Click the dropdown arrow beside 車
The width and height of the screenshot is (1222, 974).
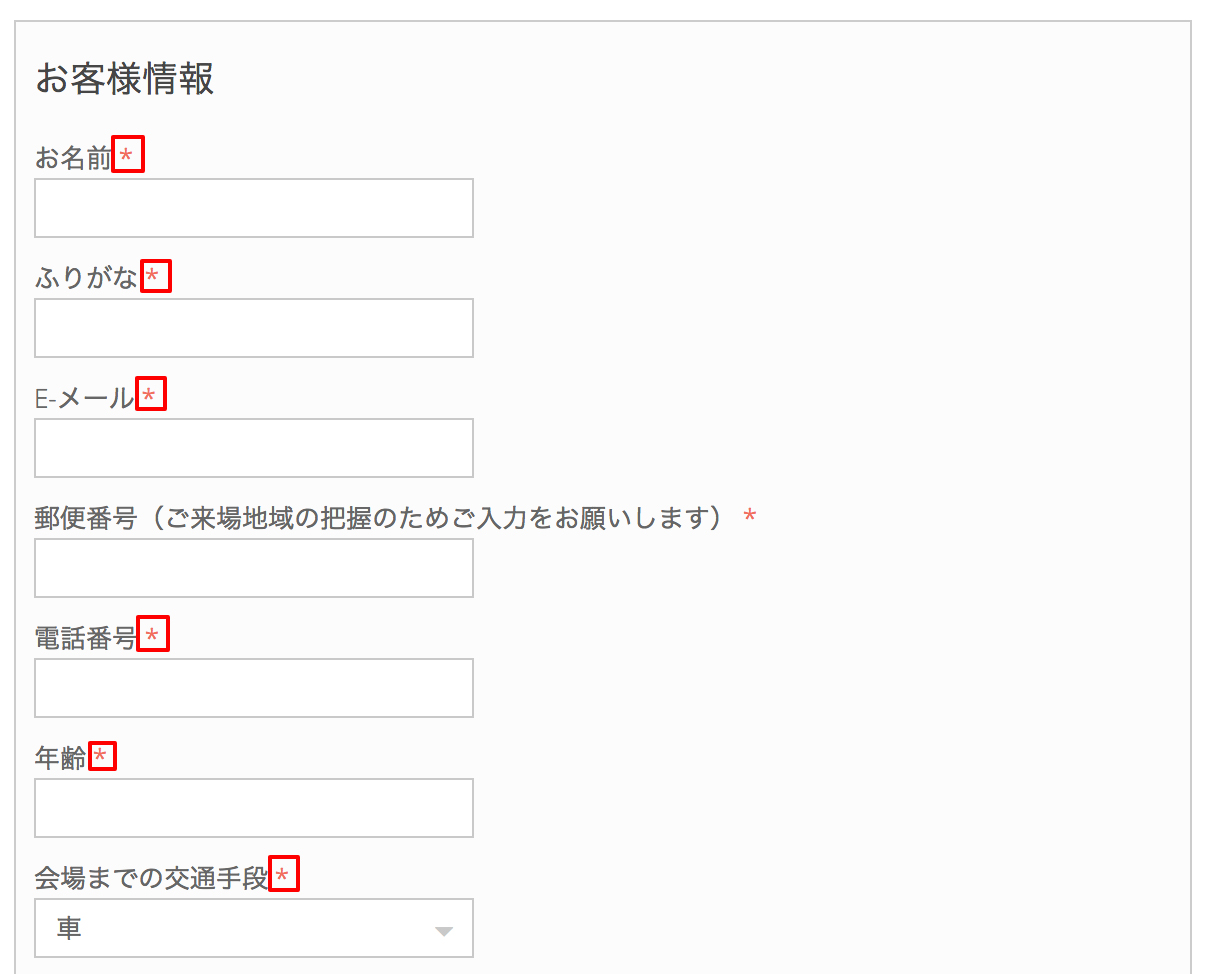(x=444, y=931)
